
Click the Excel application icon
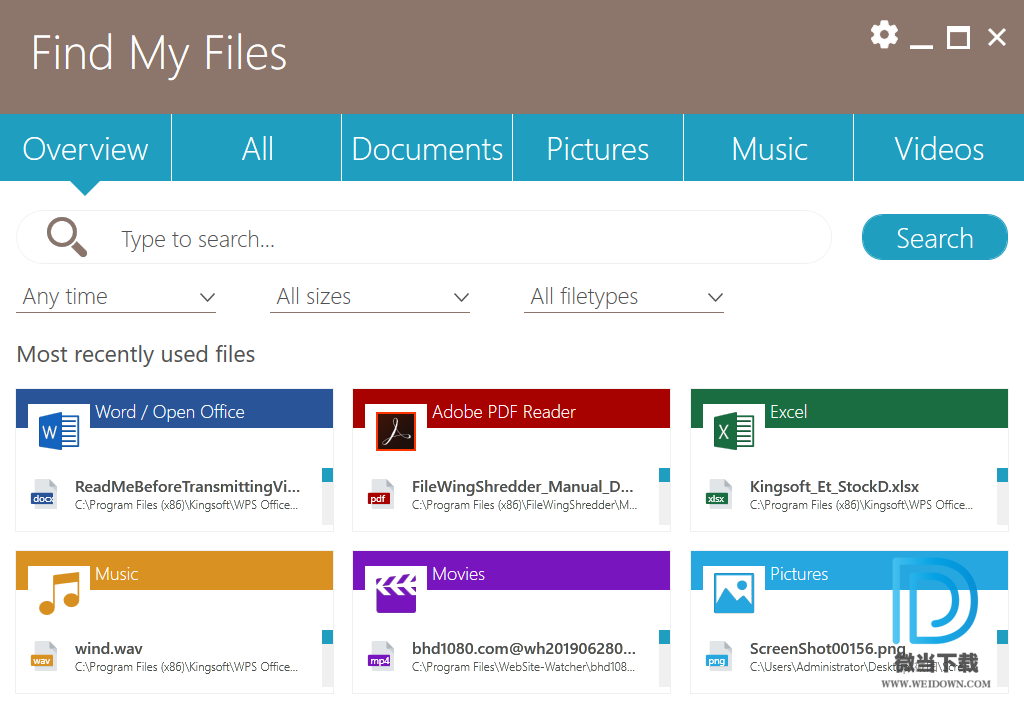point(734,432)
